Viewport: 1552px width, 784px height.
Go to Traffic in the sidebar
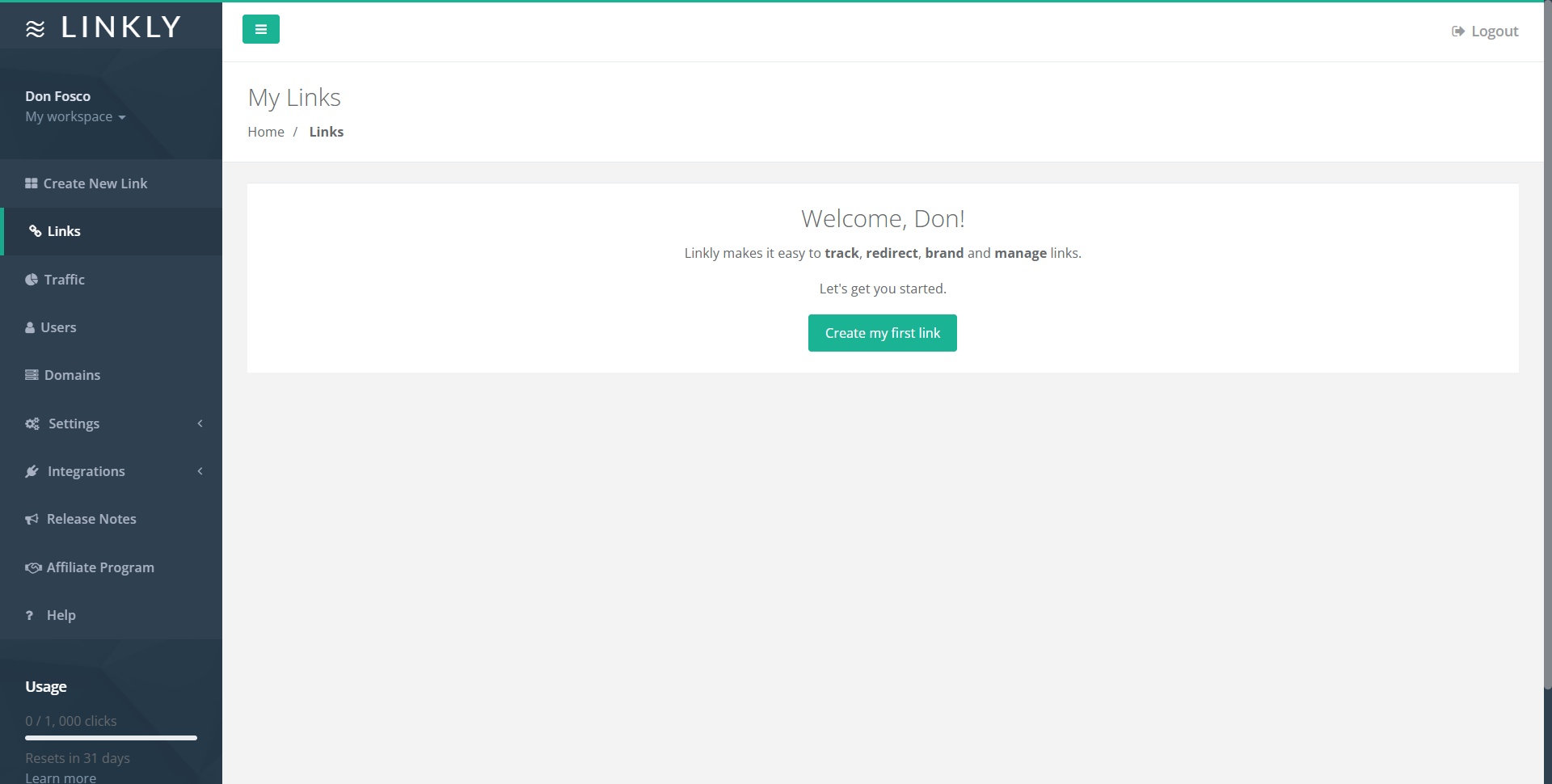coord(111,280)
